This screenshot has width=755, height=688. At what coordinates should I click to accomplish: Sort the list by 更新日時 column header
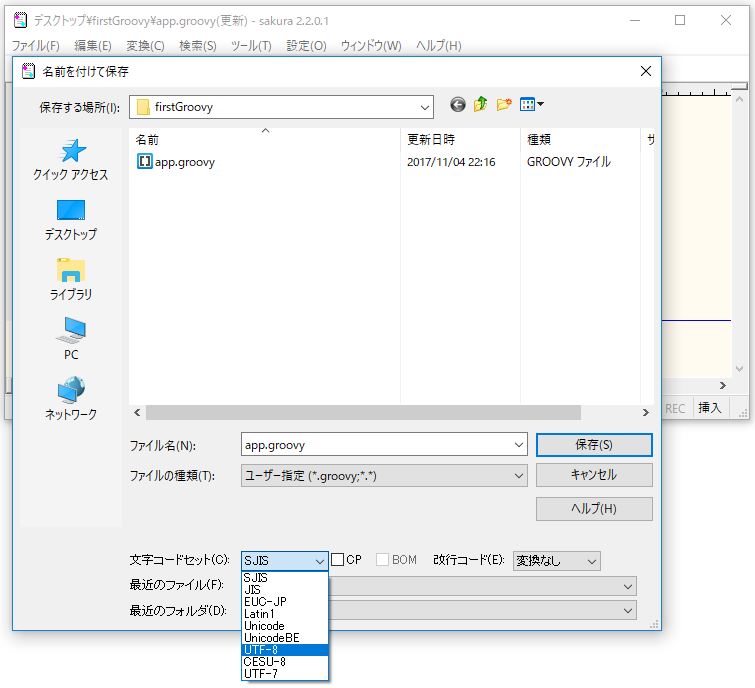click(x=460, y=139)
